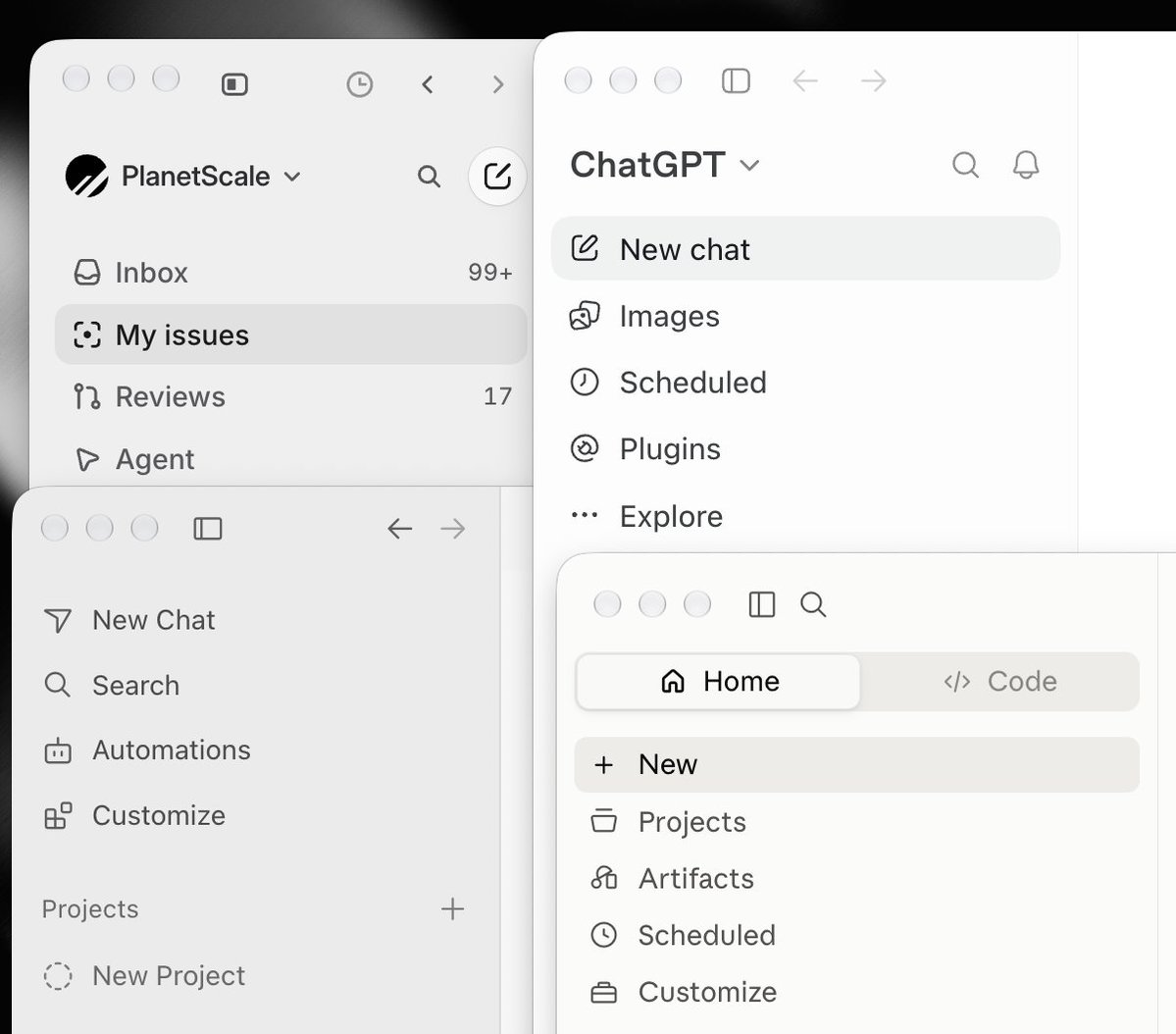Click back arrow in New Chat window
1176x1034 pixels.
click(x=400, y=528)
